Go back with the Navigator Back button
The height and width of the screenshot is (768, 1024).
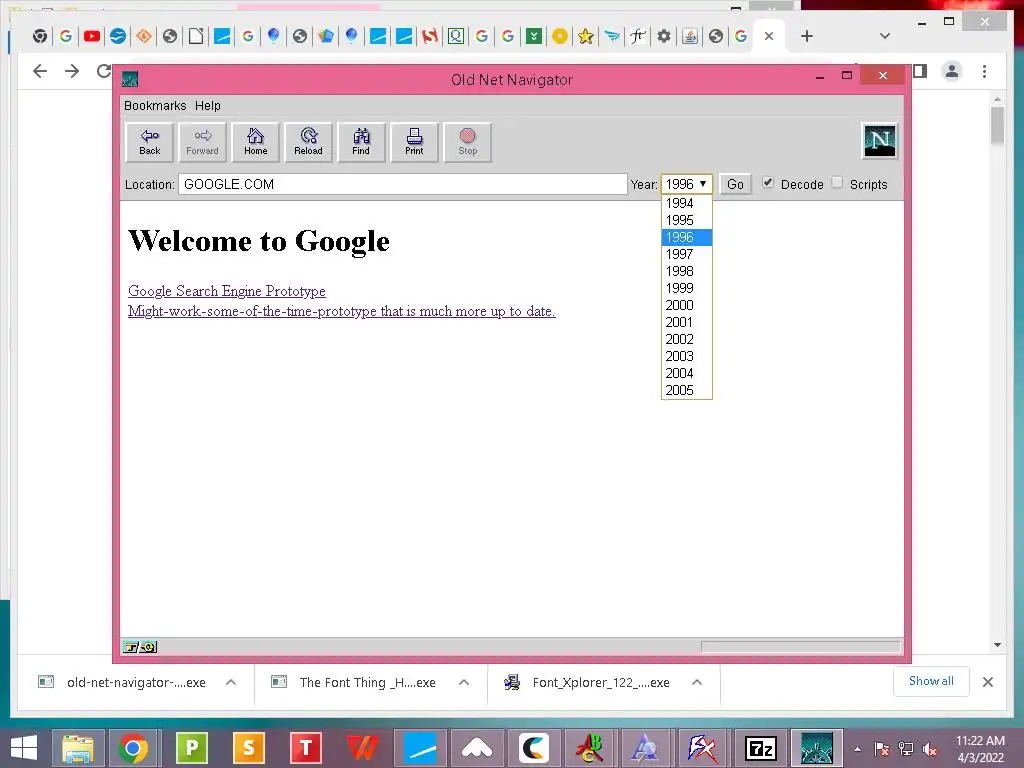point(150,142)
